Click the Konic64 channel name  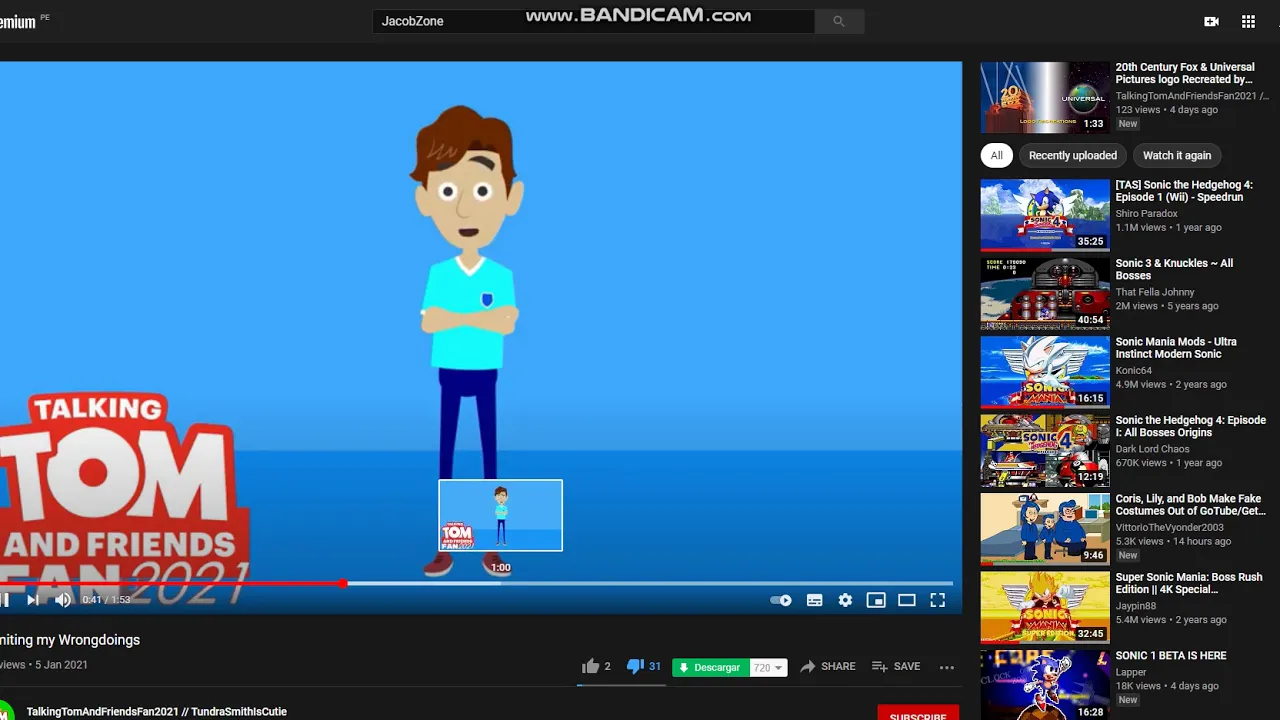[x=1136, y=370]
